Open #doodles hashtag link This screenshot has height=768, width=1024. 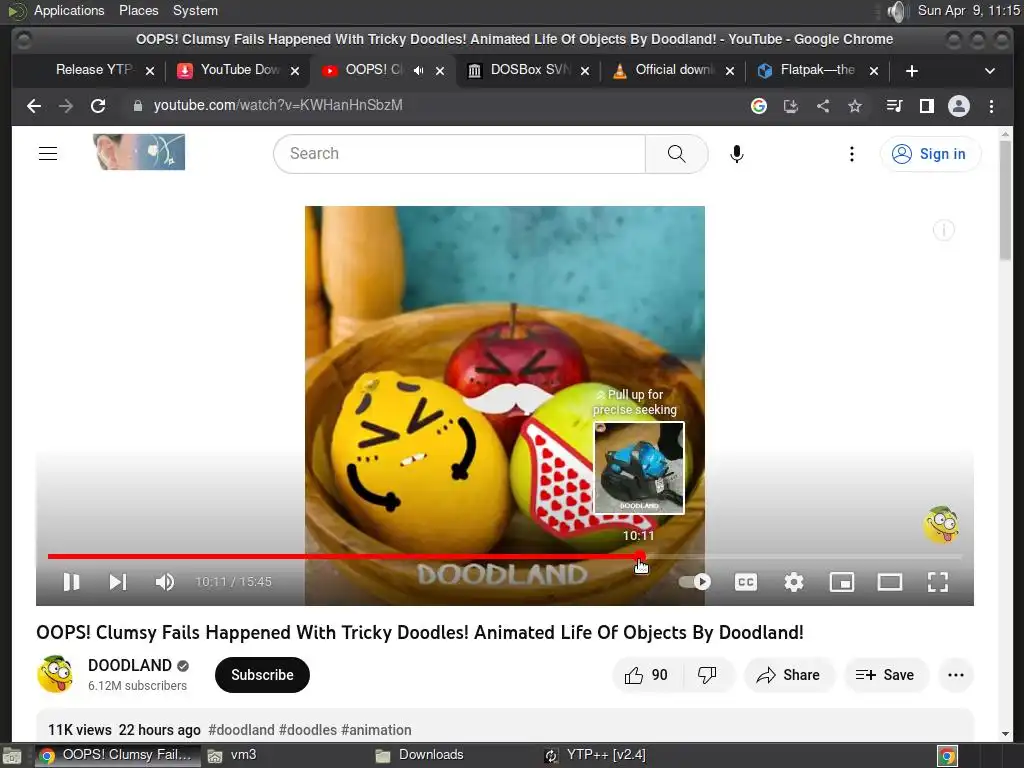click(308, 729)
